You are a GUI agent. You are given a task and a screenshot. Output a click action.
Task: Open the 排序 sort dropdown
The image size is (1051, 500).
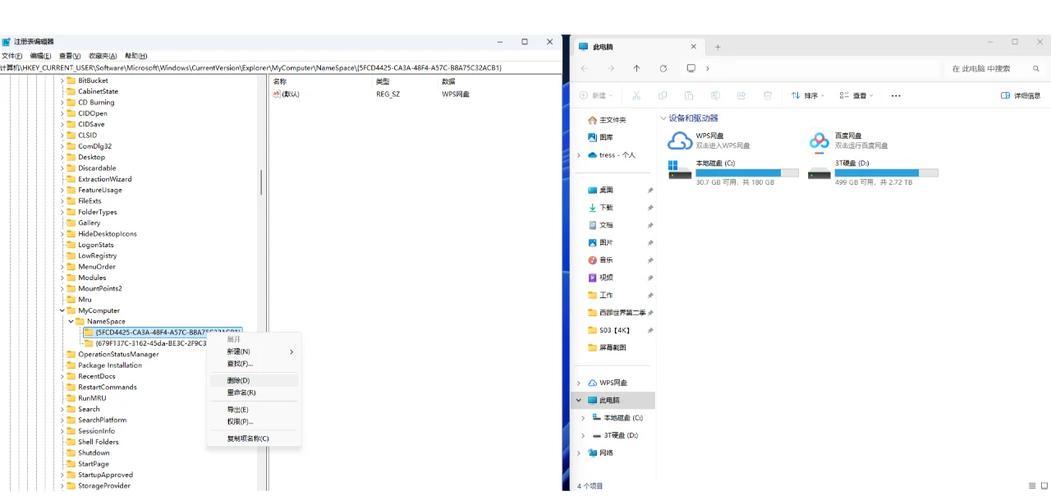click(x=807, y=96)
